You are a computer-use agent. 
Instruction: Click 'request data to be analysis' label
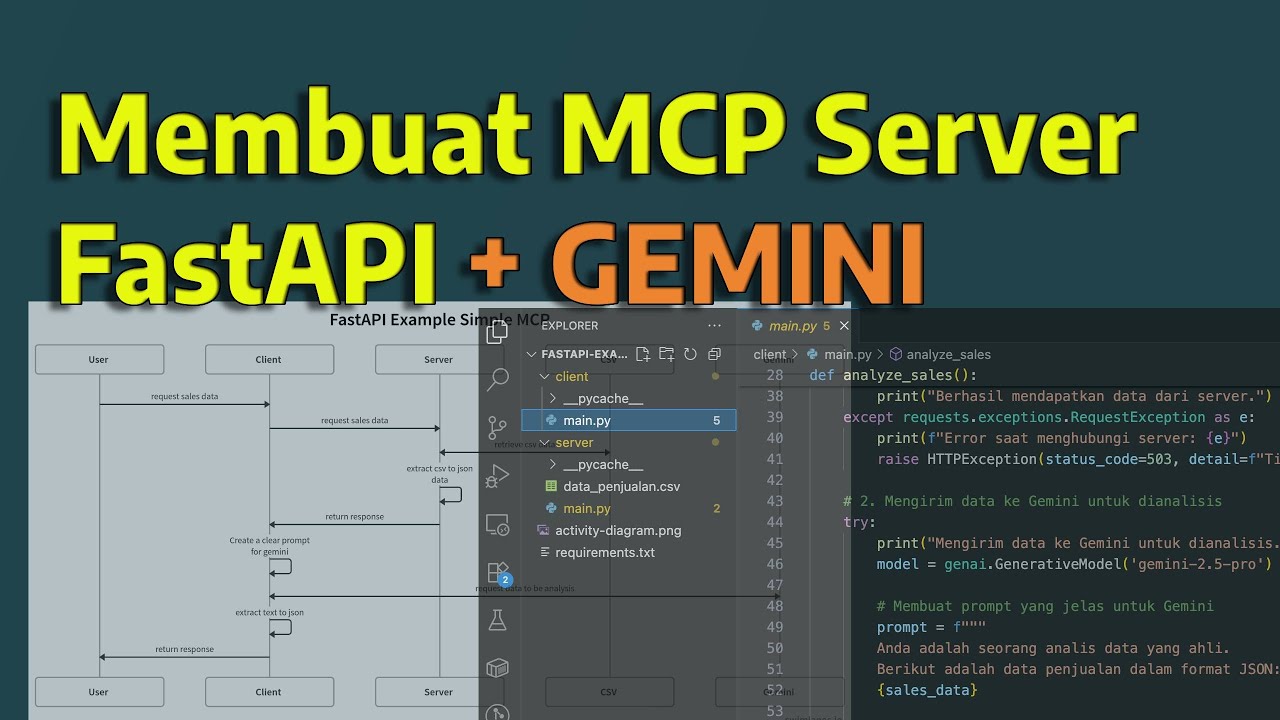pos(525,588)
